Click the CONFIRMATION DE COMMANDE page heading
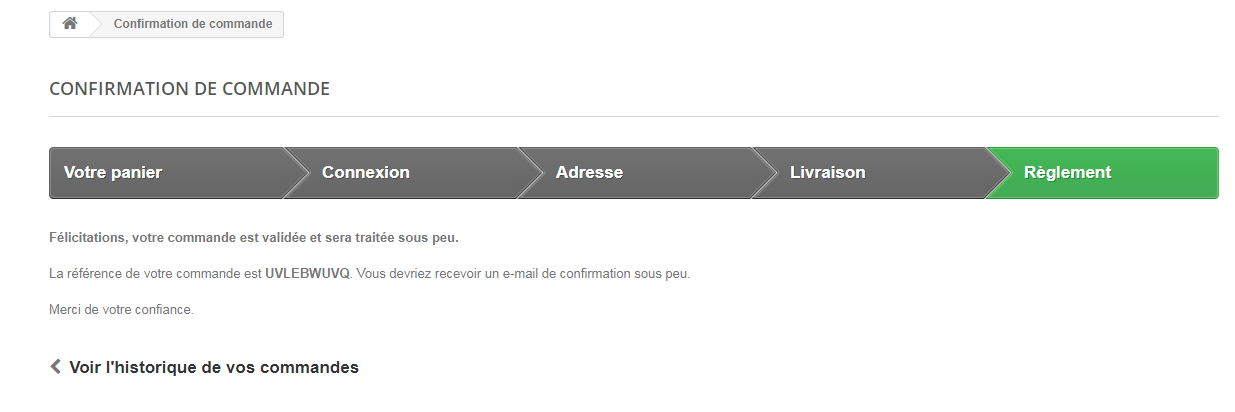1235x412 pixels. (x=189, y=89)
